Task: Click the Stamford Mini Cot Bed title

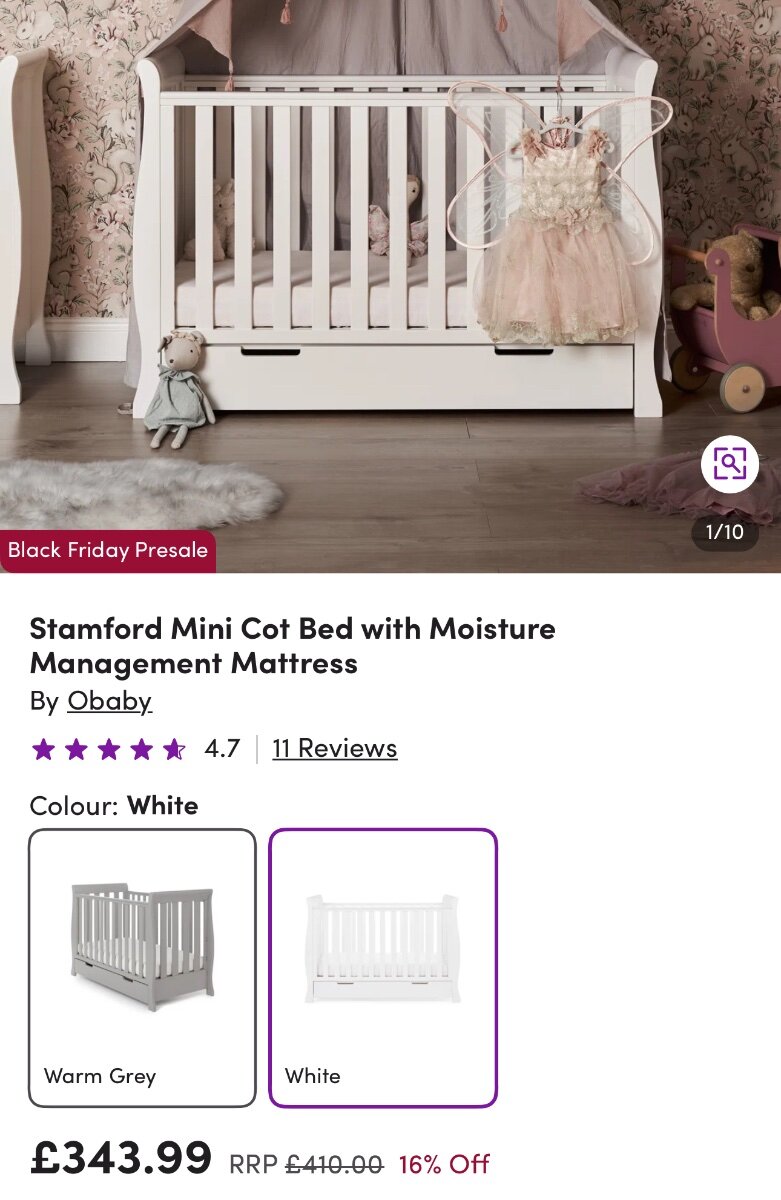Action: point(292,645)
